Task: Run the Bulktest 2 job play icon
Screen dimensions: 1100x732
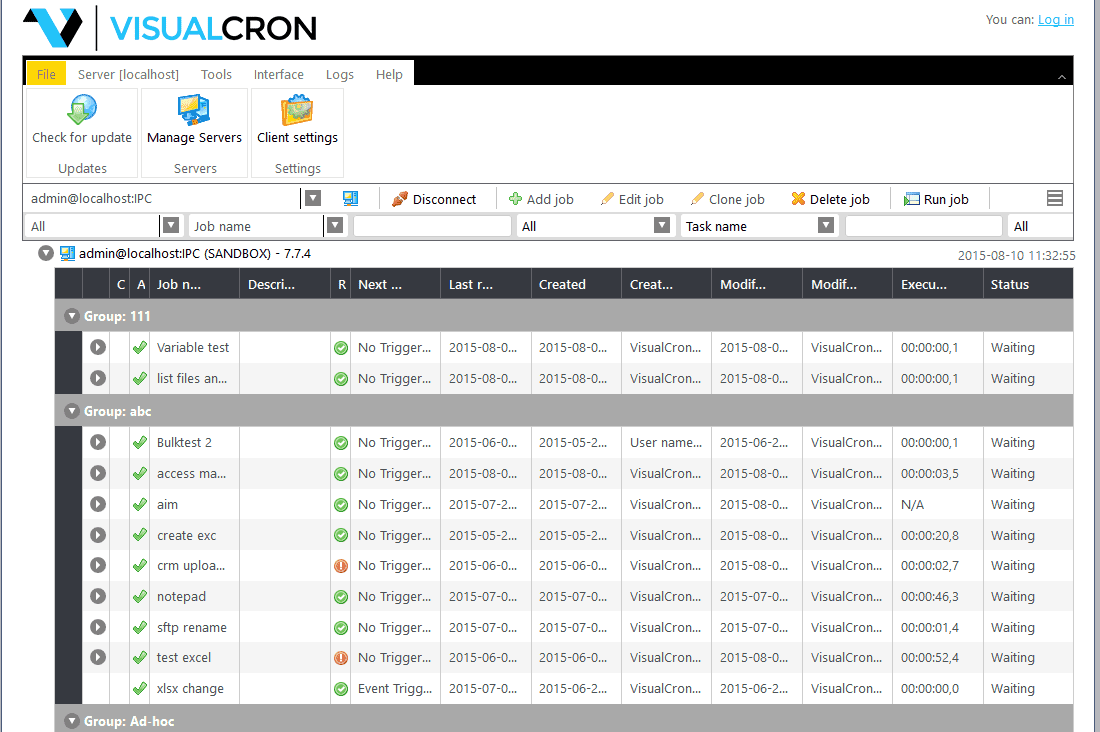Action: click(98, 442)
